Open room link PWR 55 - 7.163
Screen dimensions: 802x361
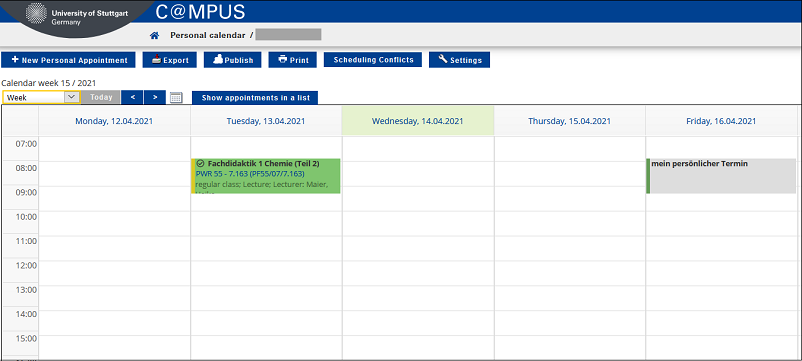[x=250, y=174]
